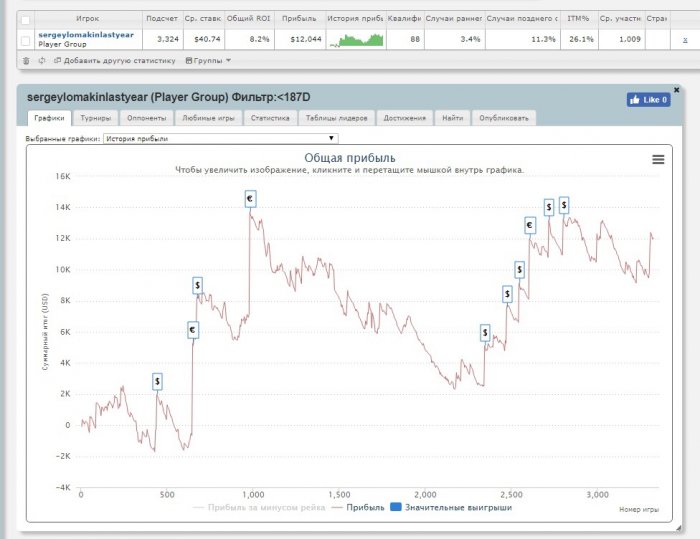The image size is (700, 539).
Task: Click the refresh icon below the table
Action: (40, 61)
